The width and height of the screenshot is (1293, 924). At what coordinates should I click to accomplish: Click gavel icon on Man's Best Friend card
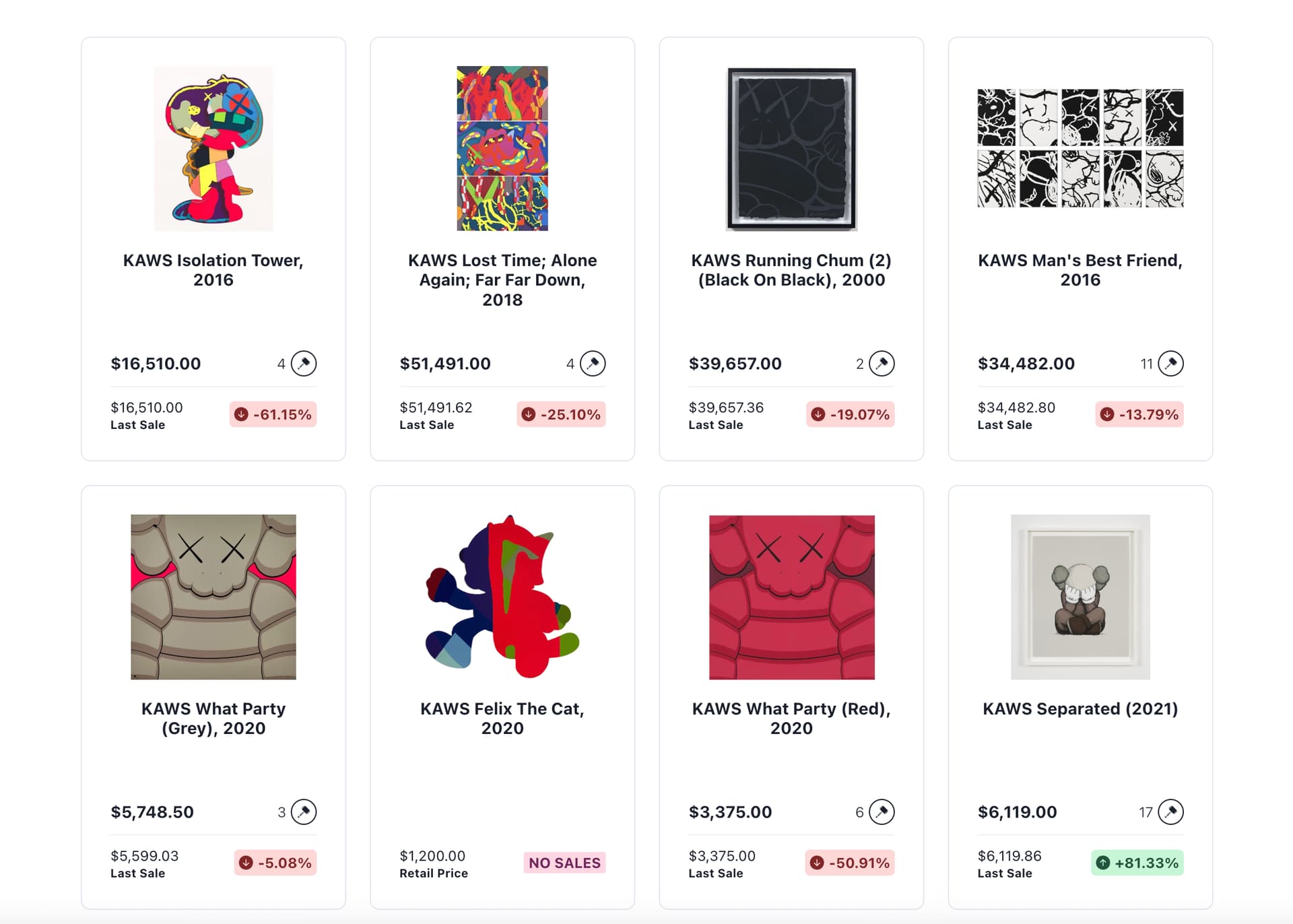click(1170, 364)
